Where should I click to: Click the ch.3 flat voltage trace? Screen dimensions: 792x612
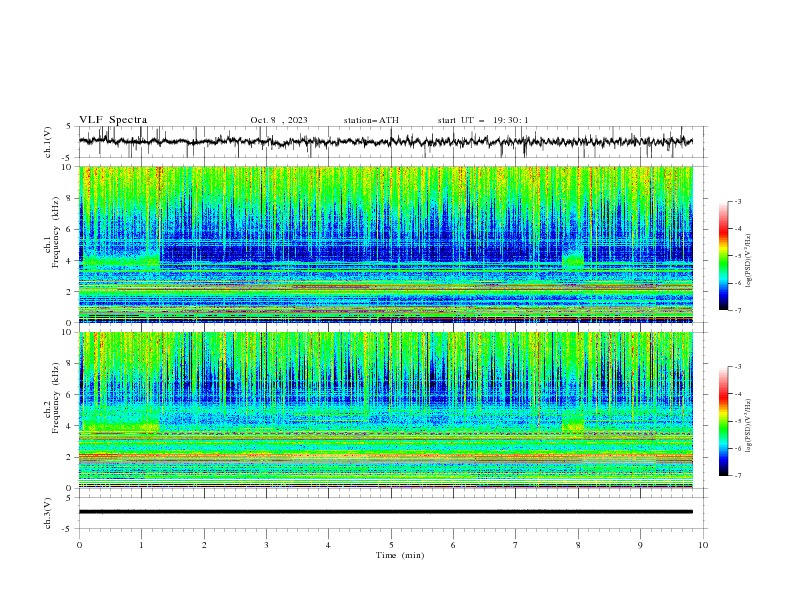click(386, 512)
